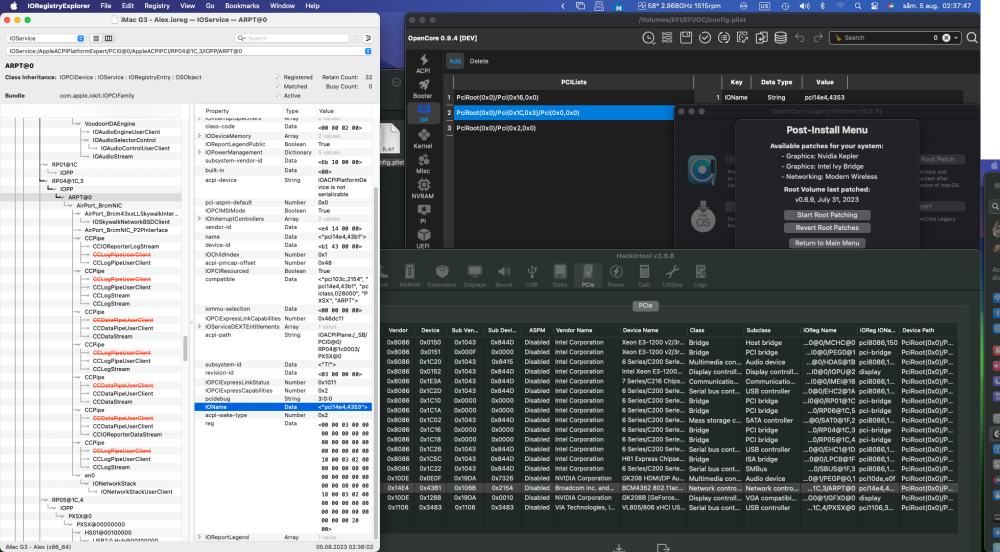Toggle the Active checkbox
Screen dimensions: 1000x552
click(x=277, y=96)
